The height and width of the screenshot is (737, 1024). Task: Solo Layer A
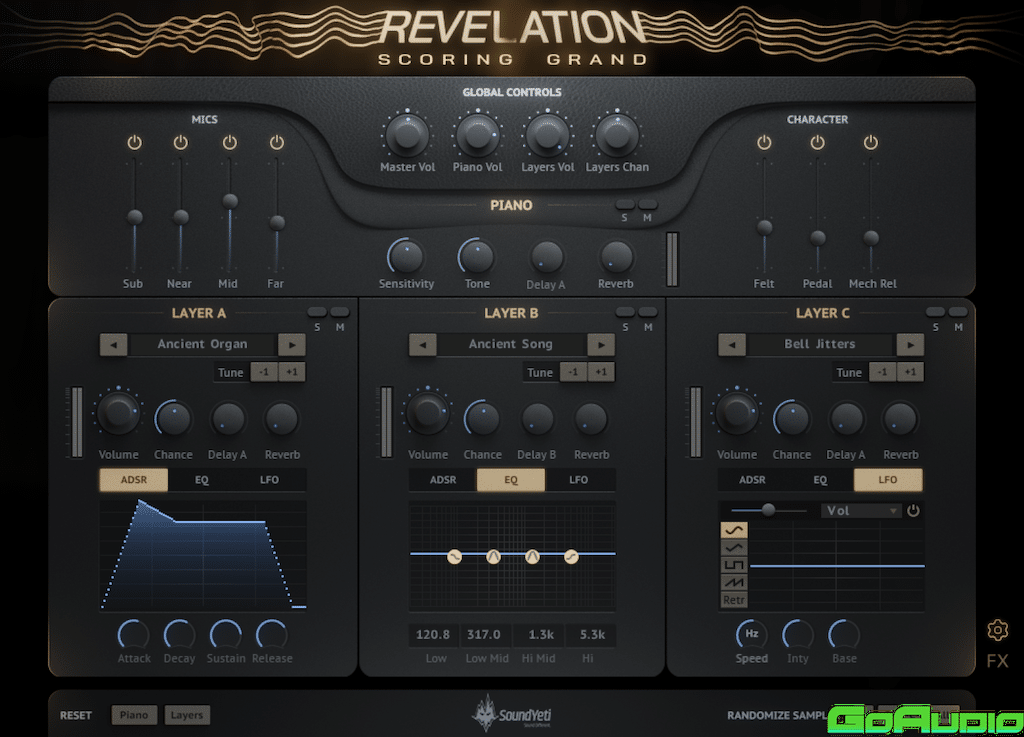tap(317, 312)
